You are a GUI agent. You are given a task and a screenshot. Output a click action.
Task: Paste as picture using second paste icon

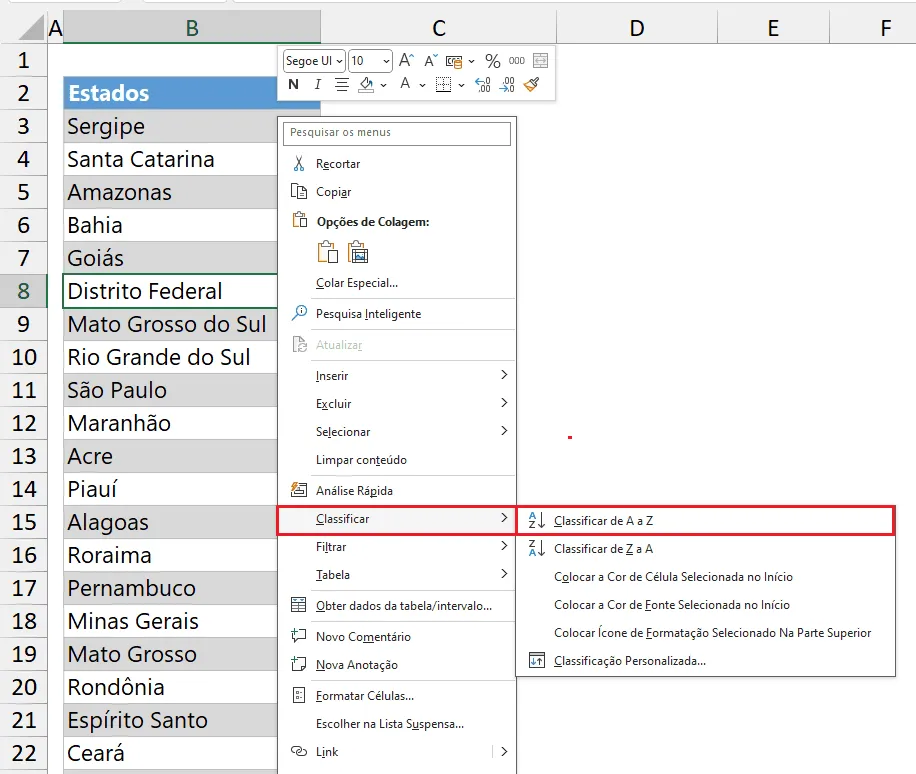click(358, 252)
